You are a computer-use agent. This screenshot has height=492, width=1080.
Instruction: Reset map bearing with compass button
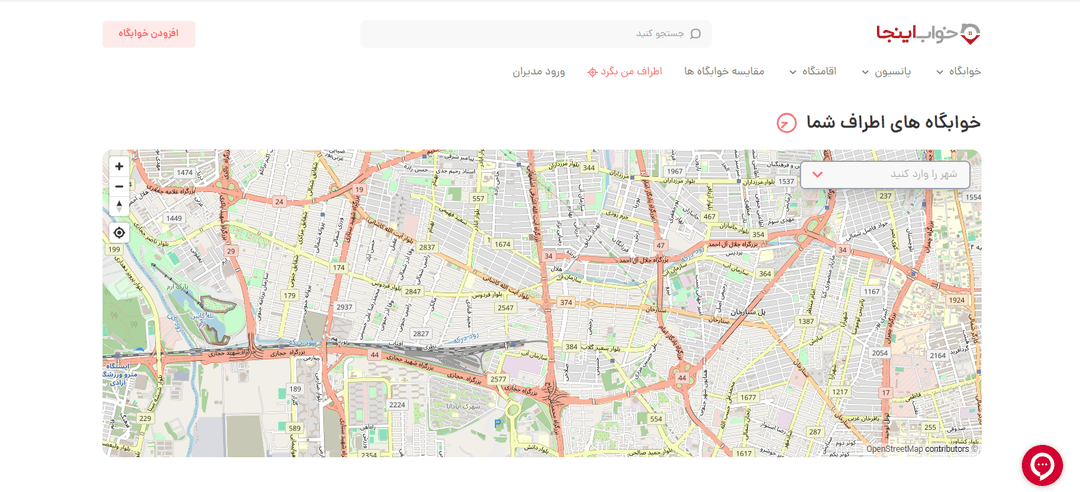119,206
